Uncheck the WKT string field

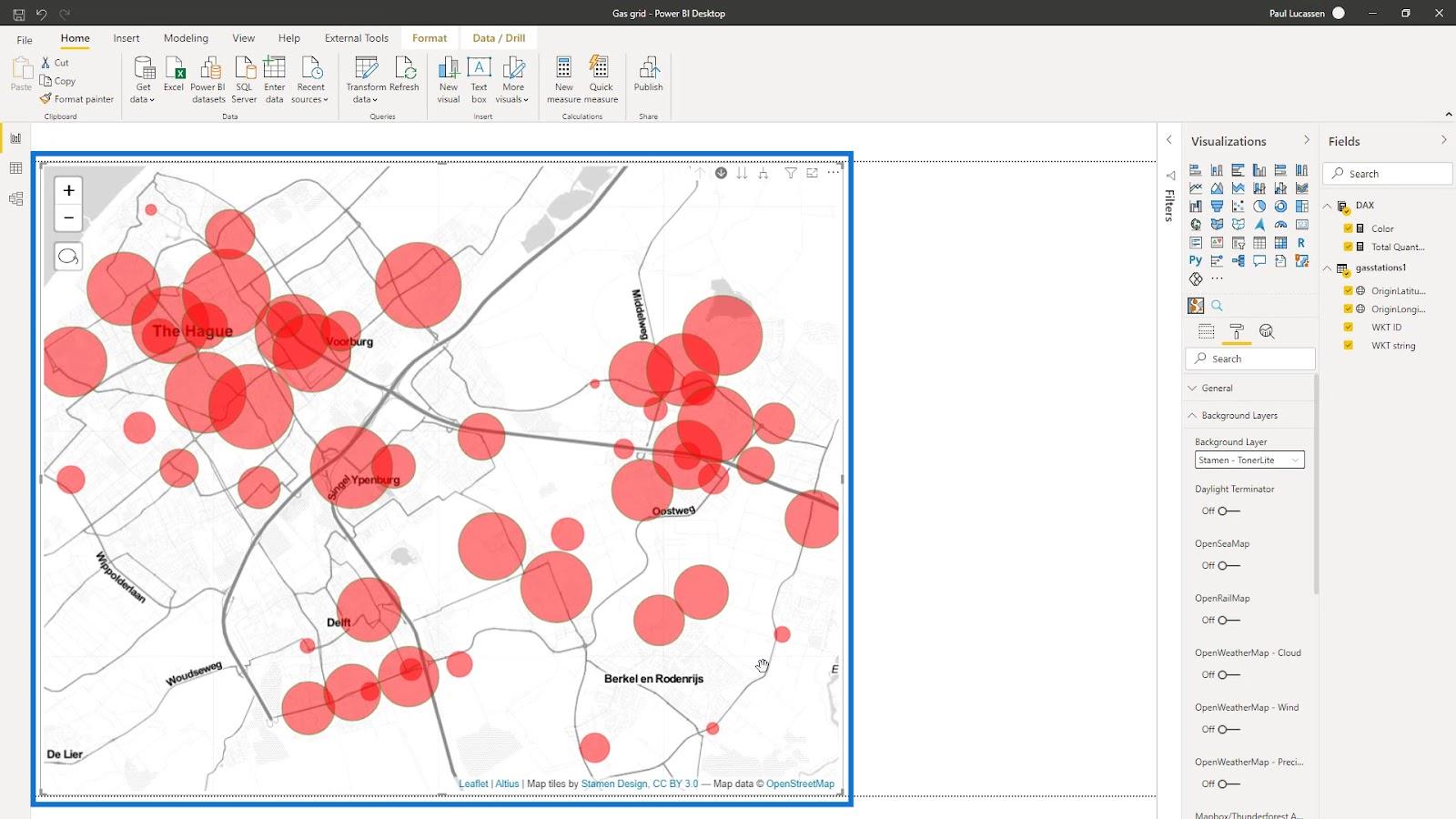tap(1349, 345)
